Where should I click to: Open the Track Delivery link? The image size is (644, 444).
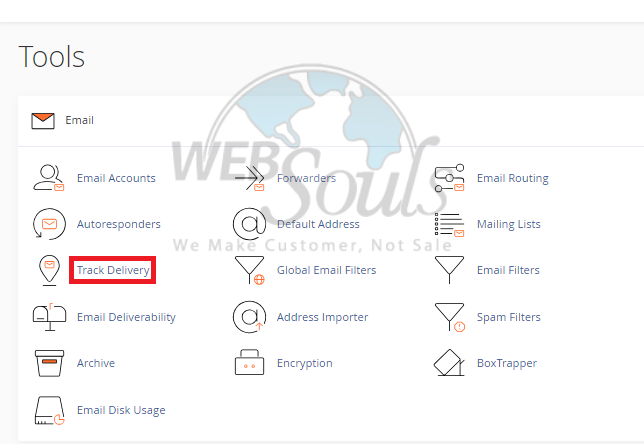tap(113, 270)
